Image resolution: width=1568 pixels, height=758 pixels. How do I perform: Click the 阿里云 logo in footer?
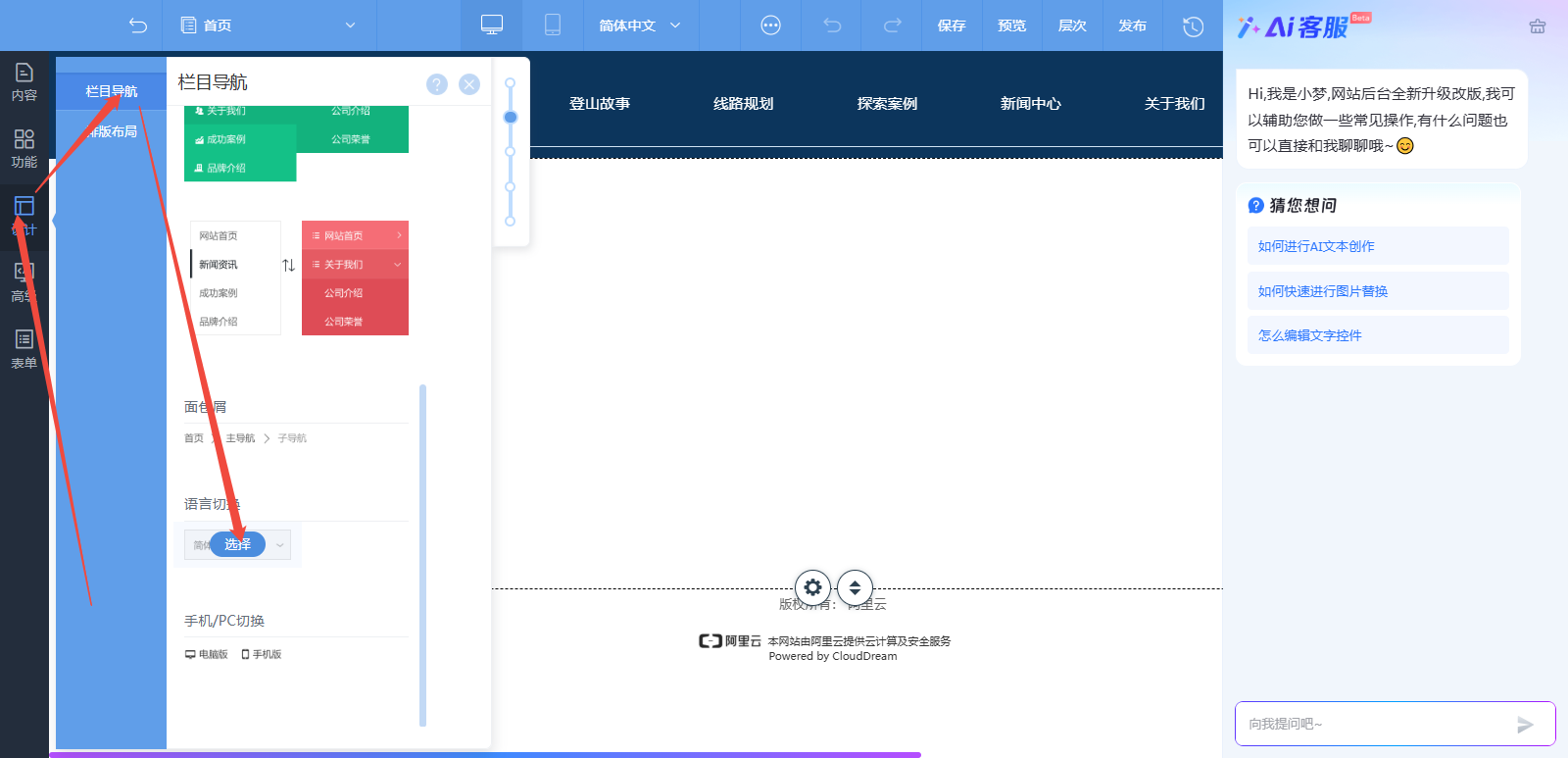coord(730,640)
